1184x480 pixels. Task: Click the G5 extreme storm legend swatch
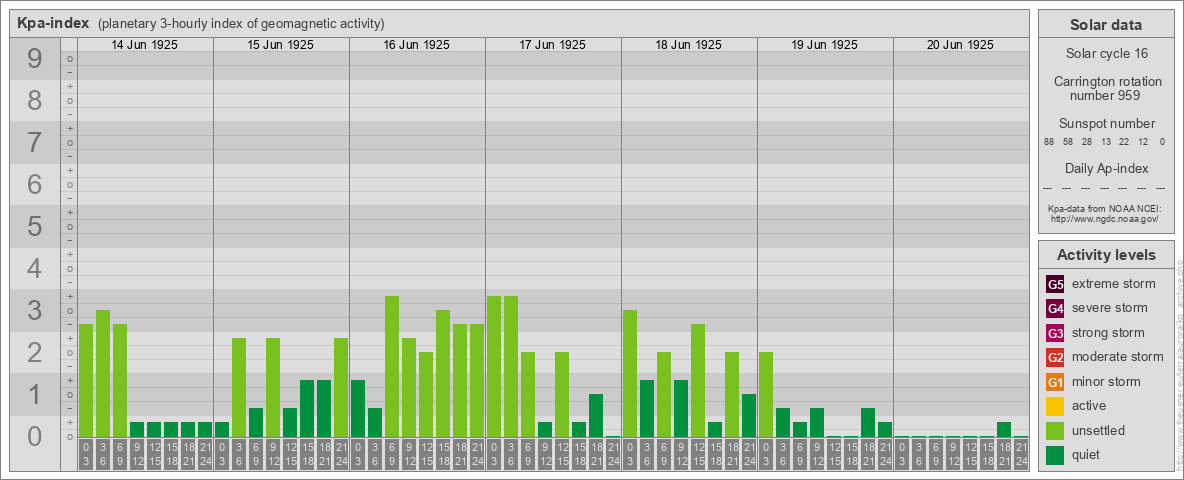(x=1055, y=285)
